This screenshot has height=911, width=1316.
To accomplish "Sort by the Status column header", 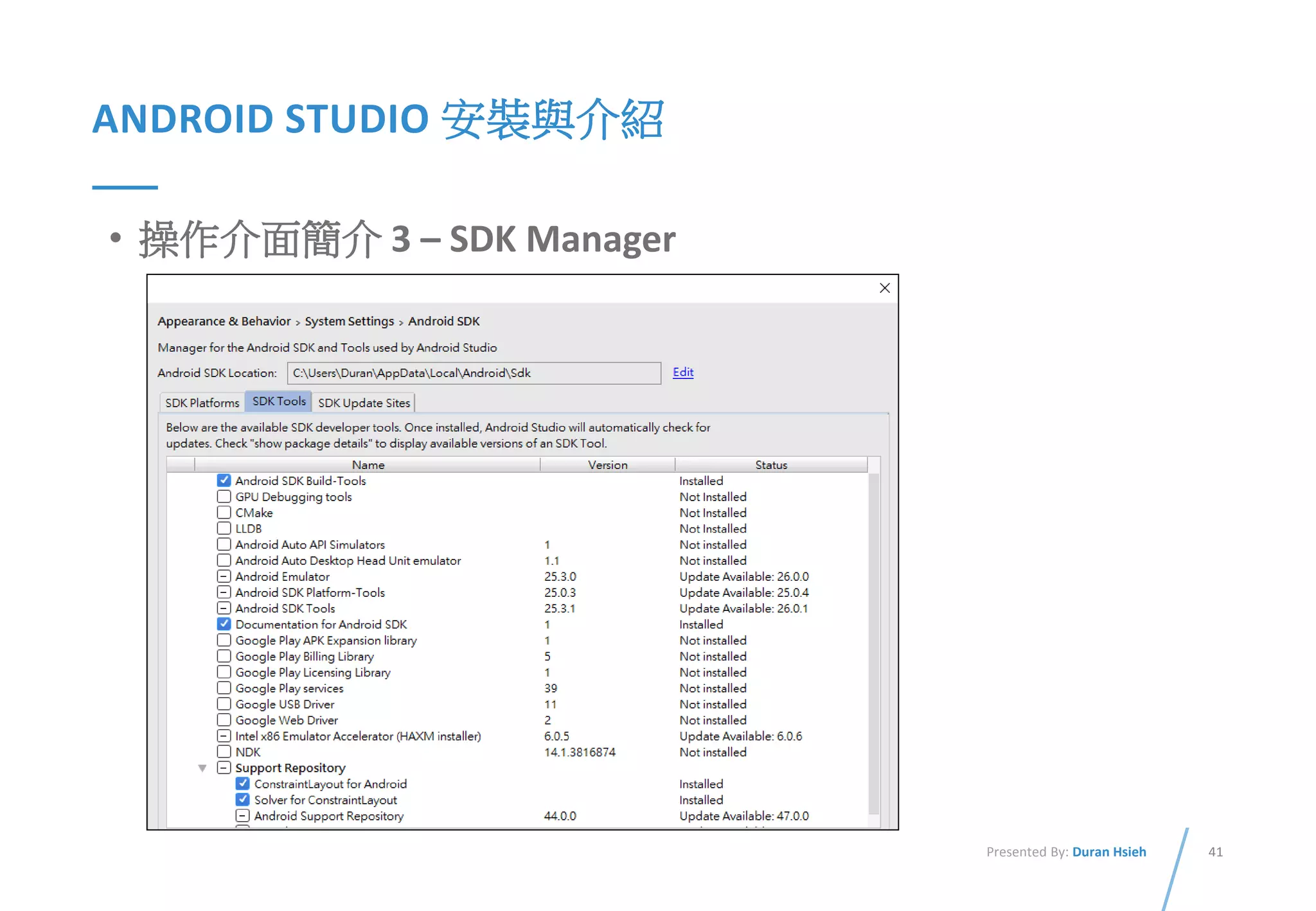I will 771,464.
